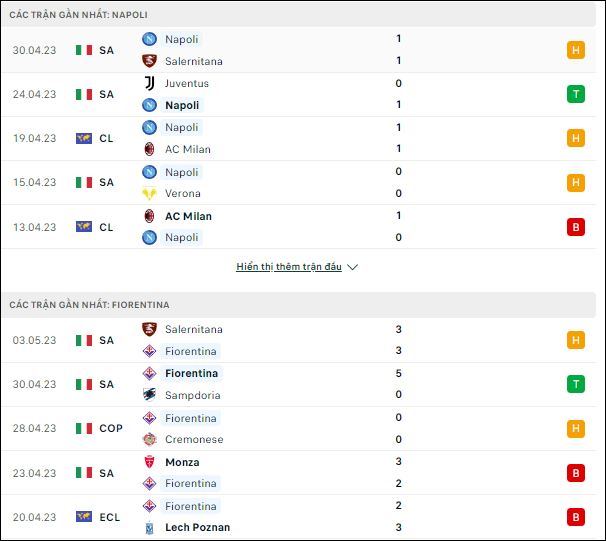The height and width of the screenshot is (541, 606).
Task: Click the Sampdoria club crest
Action: [x=149, y=395]
